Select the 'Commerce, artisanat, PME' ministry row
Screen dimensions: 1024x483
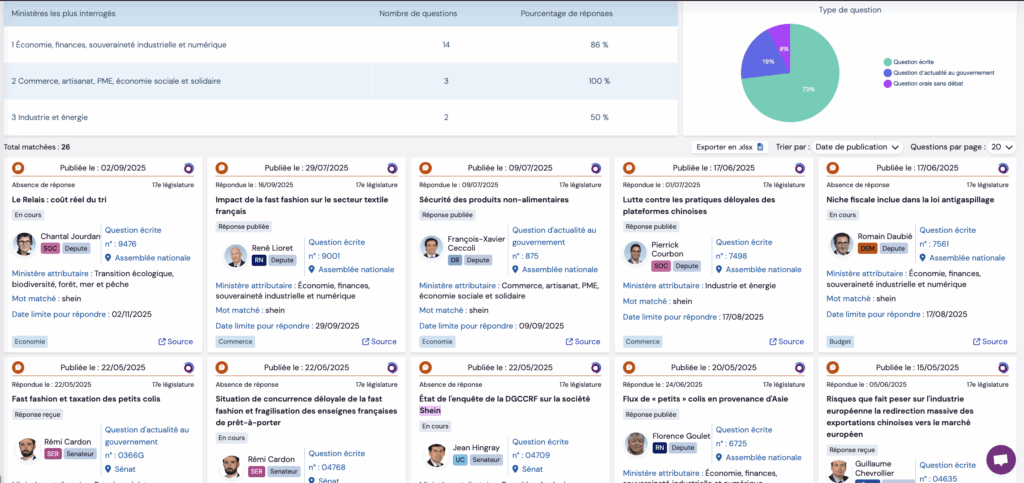(116, 80)
